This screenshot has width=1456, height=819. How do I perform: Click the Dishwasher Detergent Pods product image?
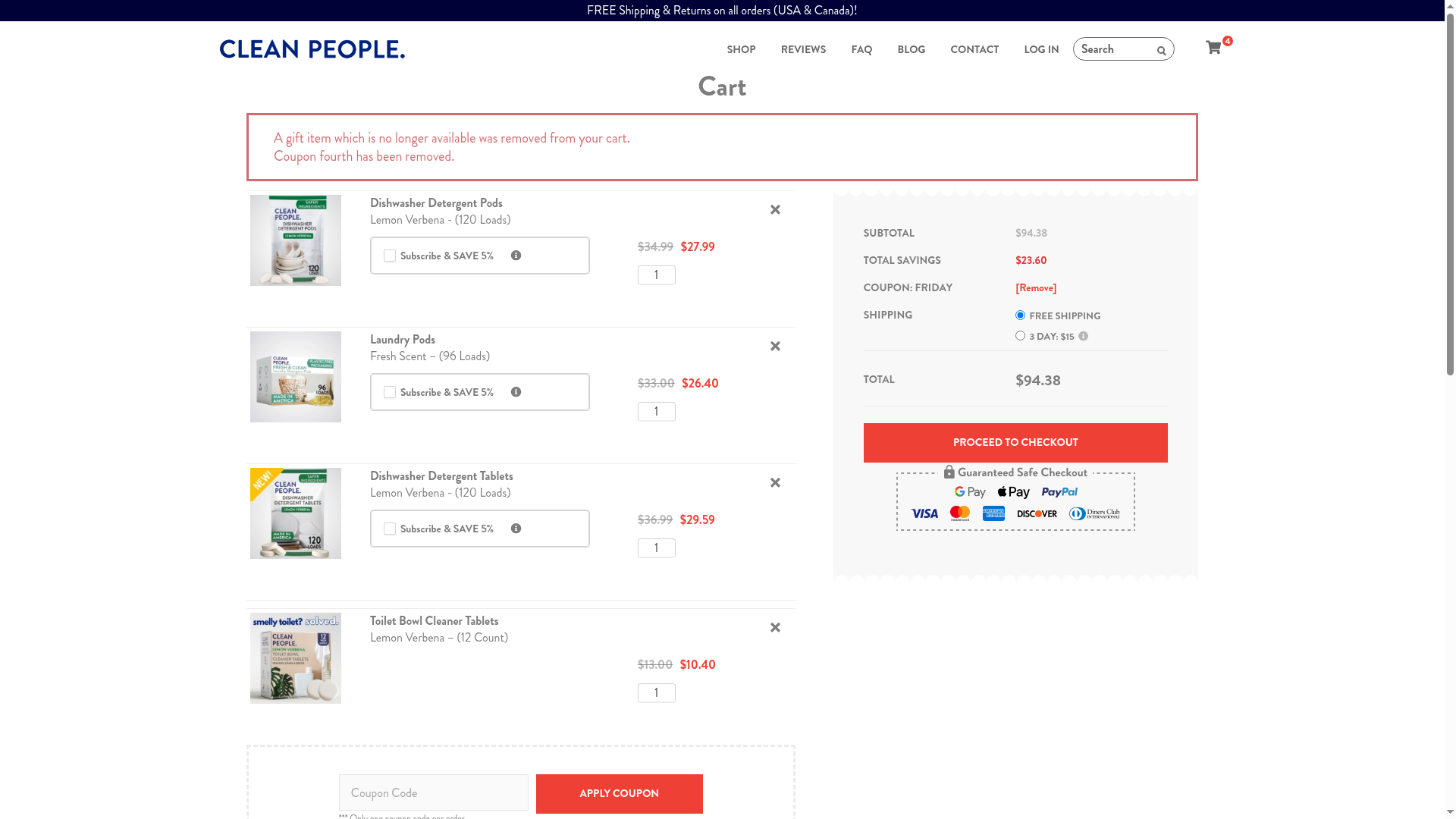click(296, 240)
